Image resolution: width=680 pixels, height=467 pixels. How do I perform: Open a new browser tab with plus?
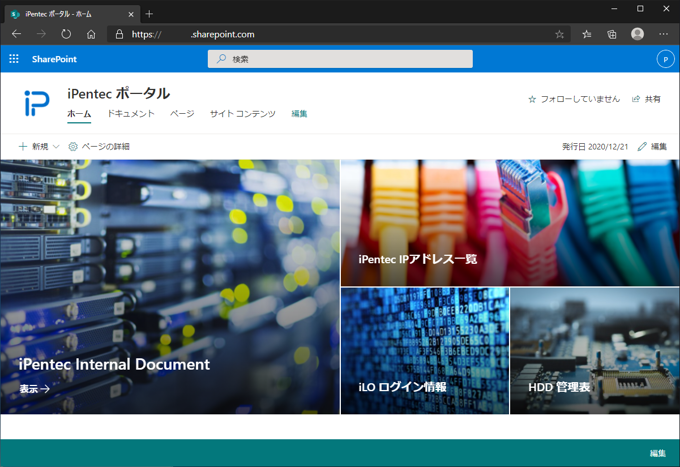pos(149,14)
